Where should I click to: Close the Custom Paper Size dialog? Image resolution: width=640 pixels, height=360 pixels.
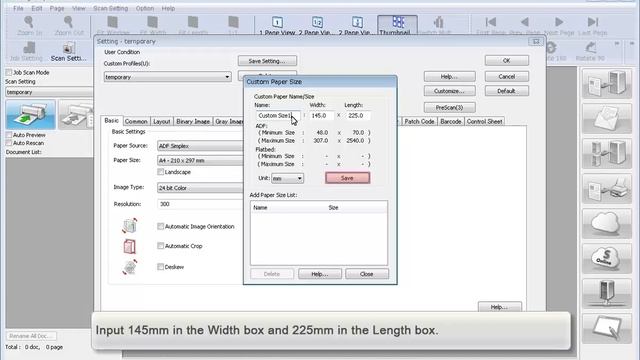point(367,274)
